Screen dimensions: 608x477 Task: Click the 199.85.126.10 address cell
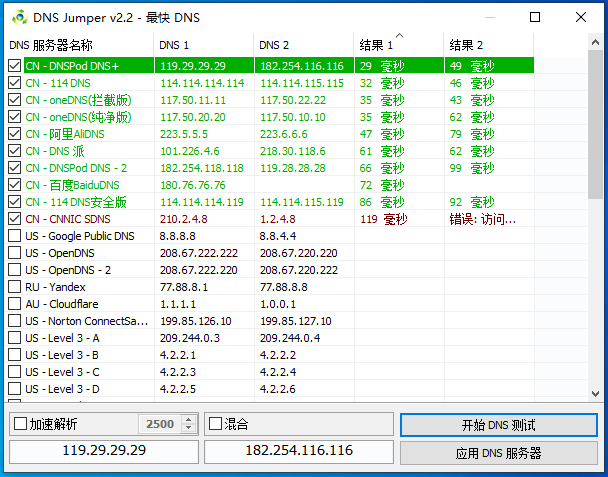[195, 321]
